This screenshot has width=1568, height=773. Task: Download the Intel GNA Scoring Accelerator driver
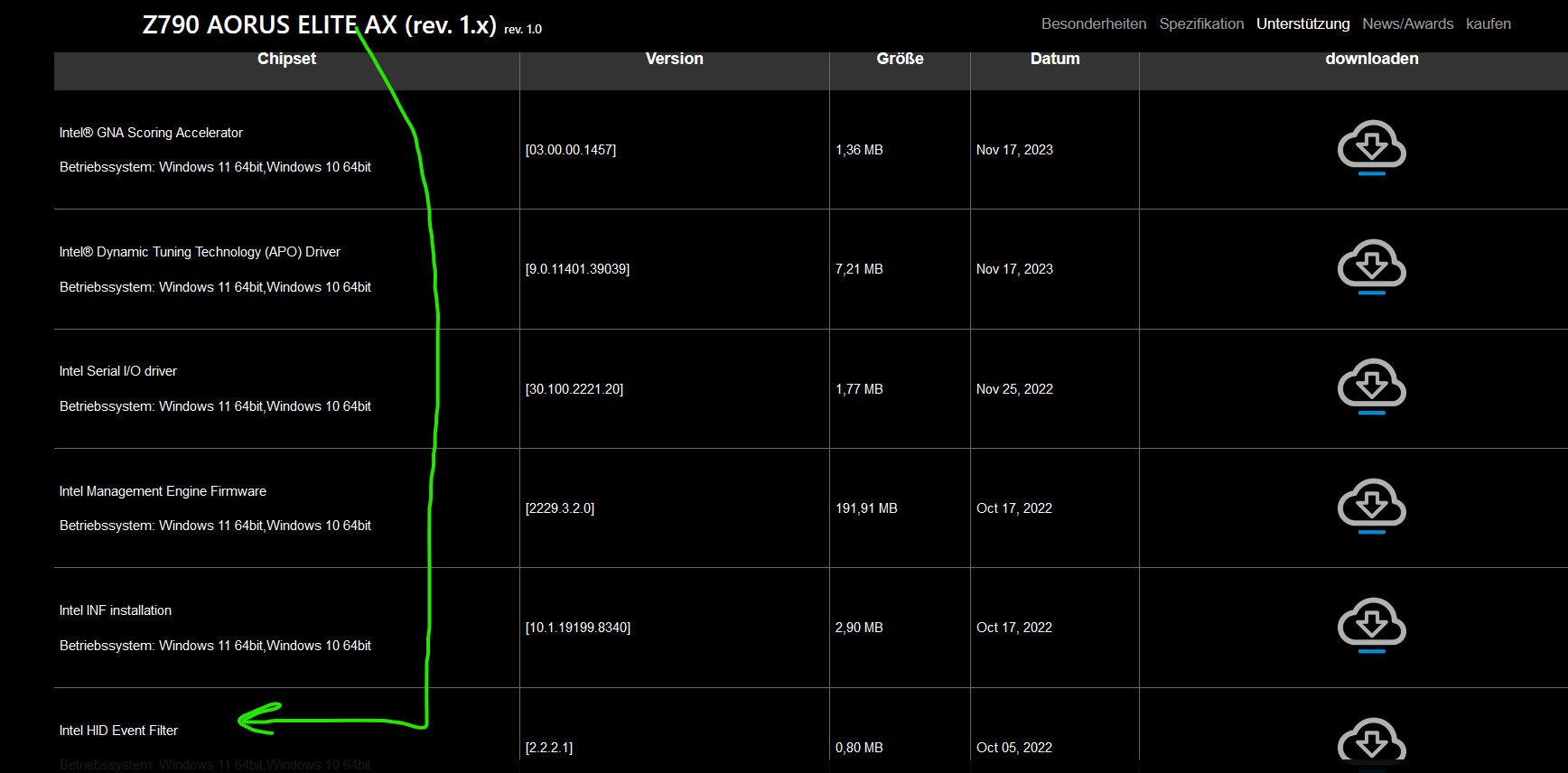tap(1371, 147)
